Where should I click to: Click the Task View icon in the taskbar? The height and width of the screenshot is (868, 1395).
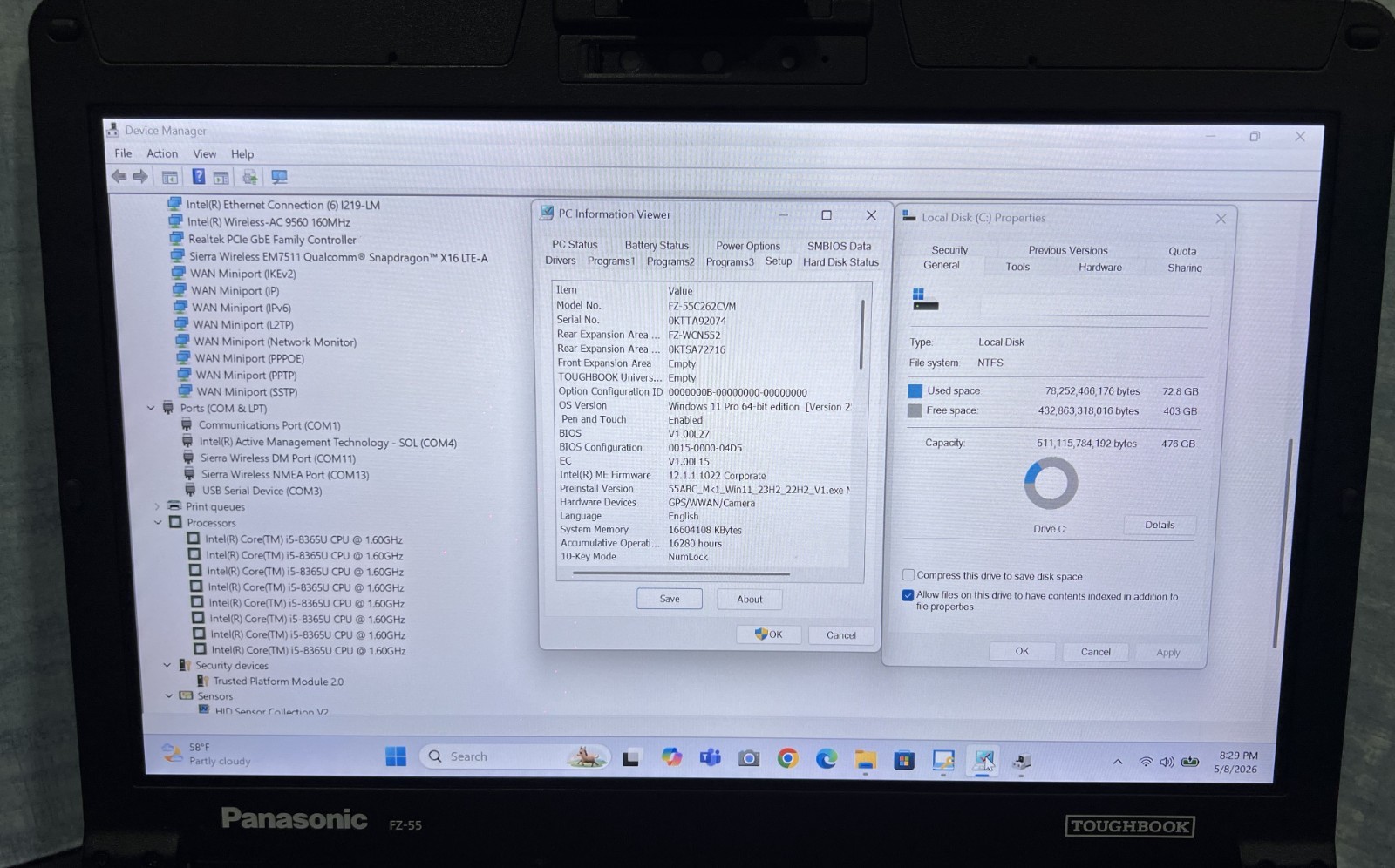(x=631, y=758)
